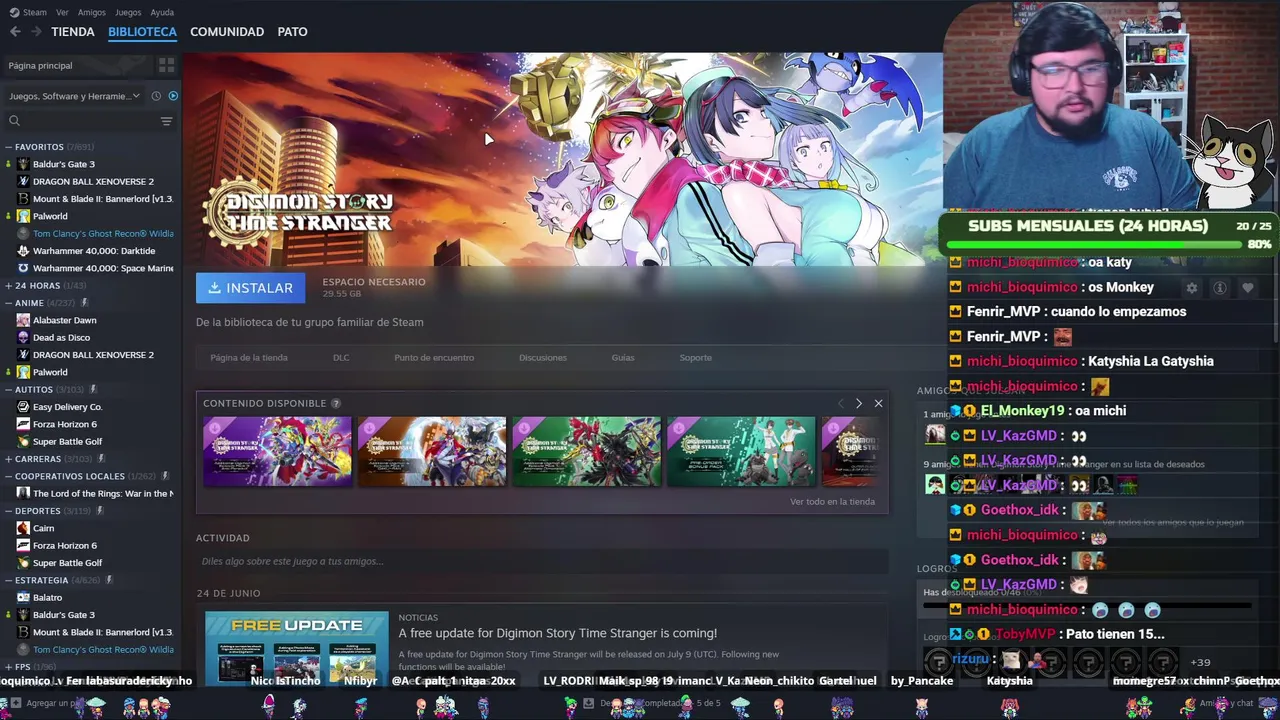Click the Easy Delivery Co. game icon
This screenshot has height=720, width=1280.
23,407
